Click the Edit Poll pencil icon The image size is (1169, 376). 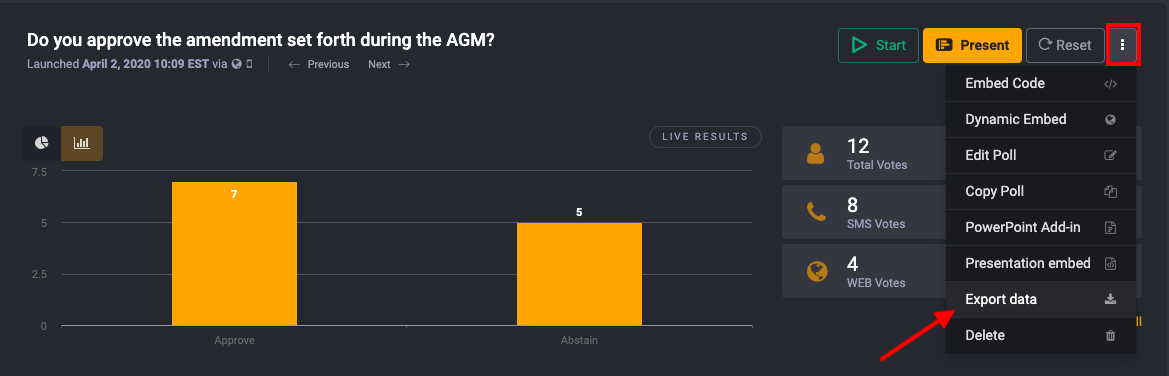tap(1110, 155)
